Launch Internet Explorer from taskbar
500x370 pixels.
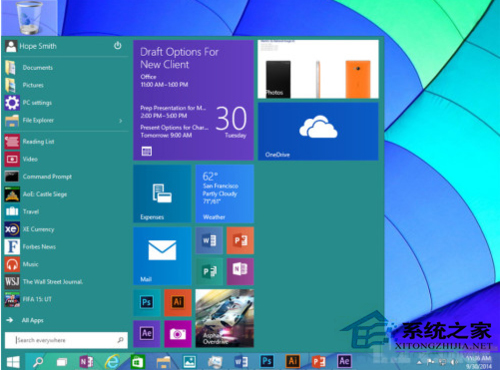click(x=112, y=362)
